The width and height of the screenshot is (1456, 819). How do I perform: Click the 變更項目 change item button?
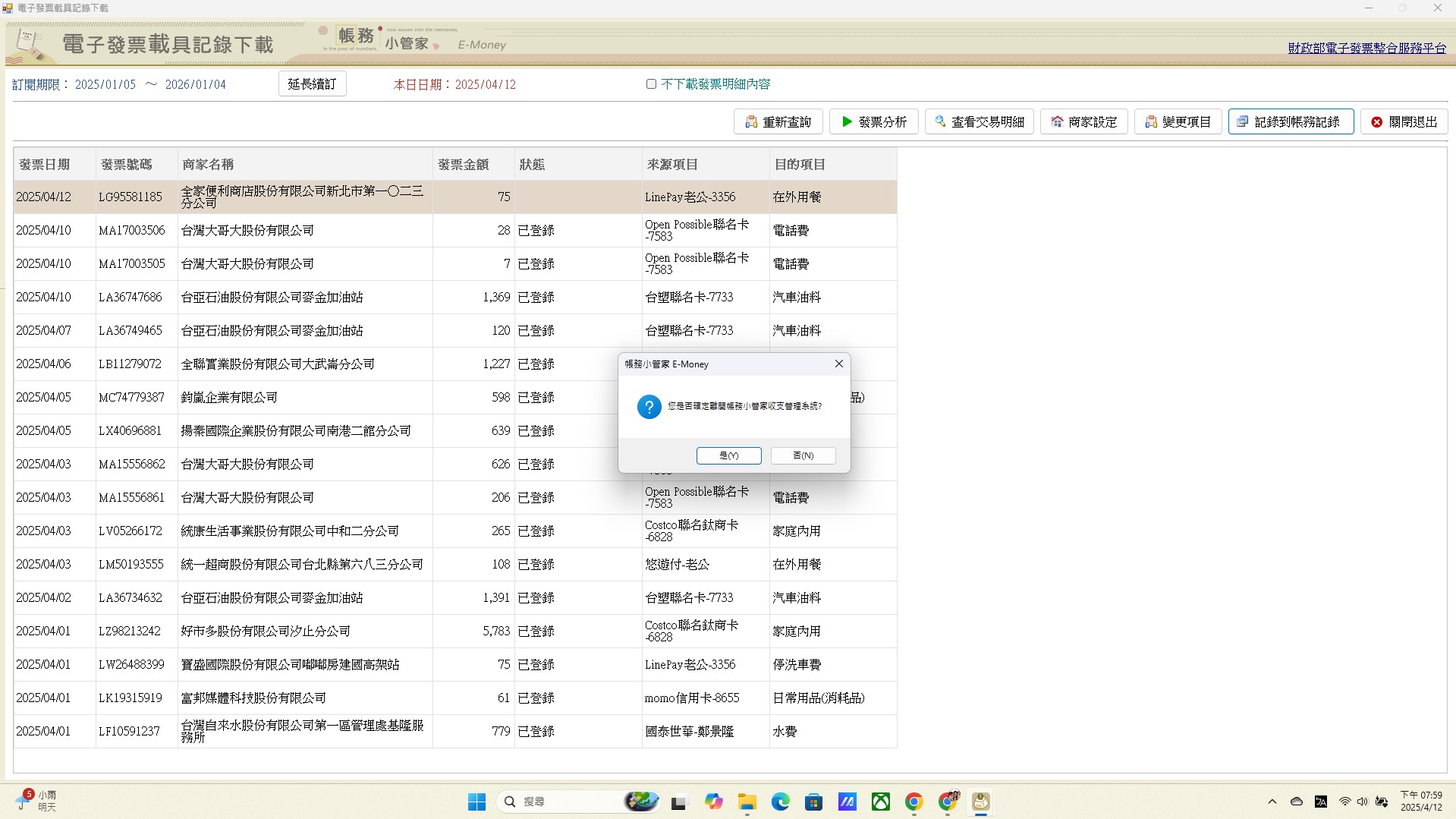click(1178, 121)
